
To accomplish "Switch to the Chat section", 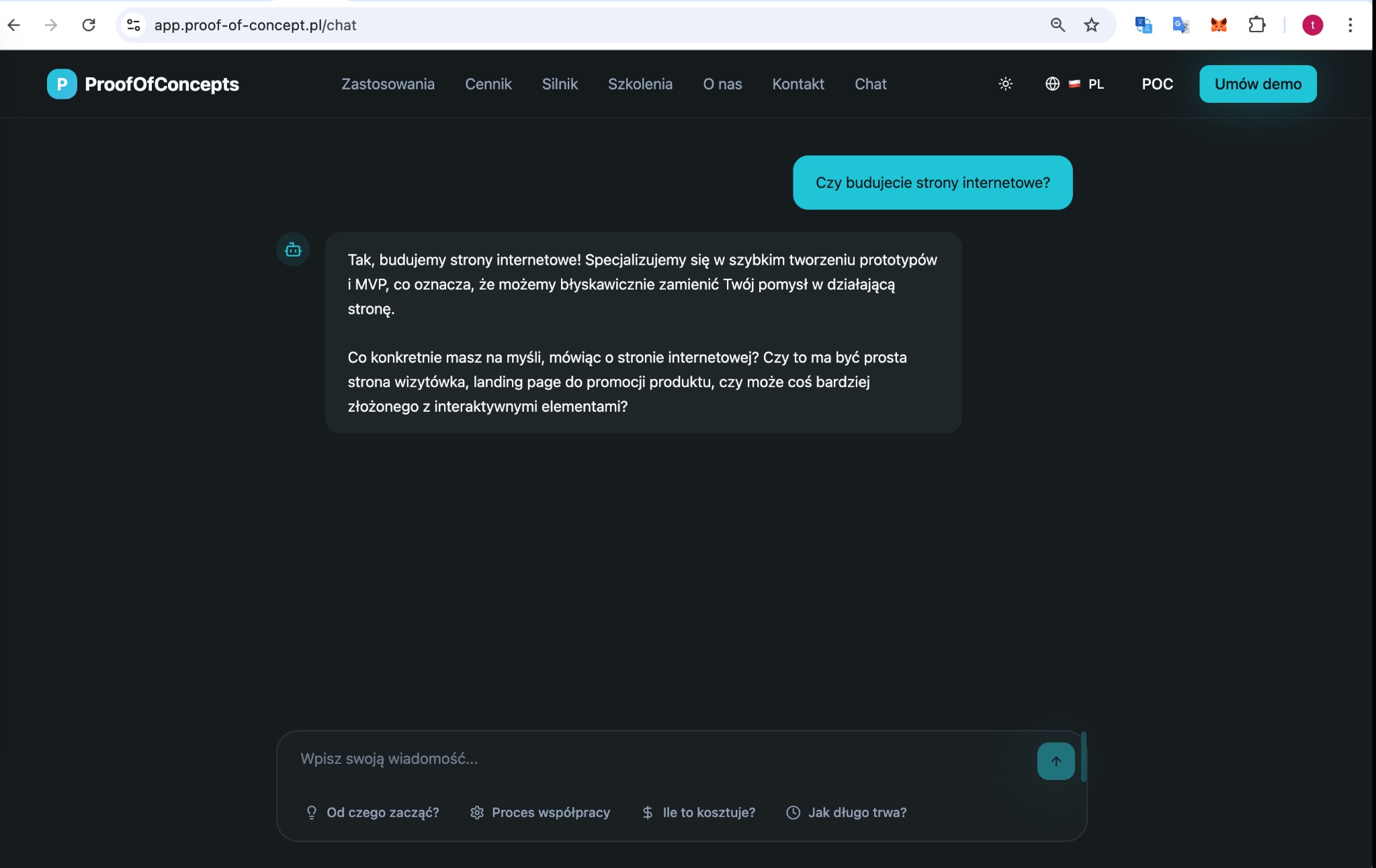I will point(870,84).
